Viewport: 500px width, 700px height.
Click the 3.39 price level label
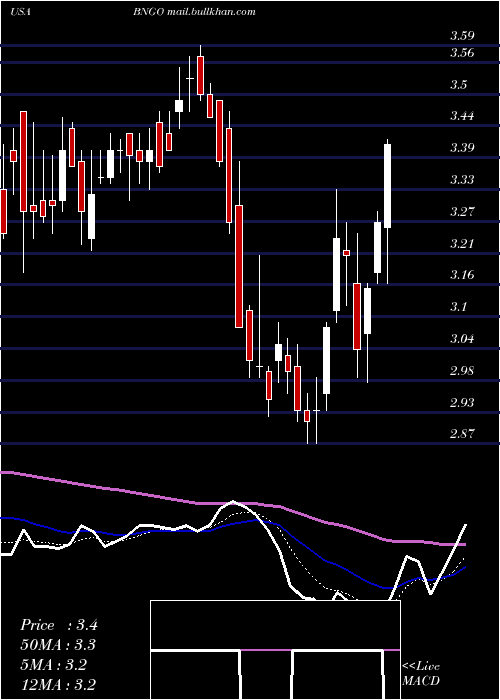[462, 148]
